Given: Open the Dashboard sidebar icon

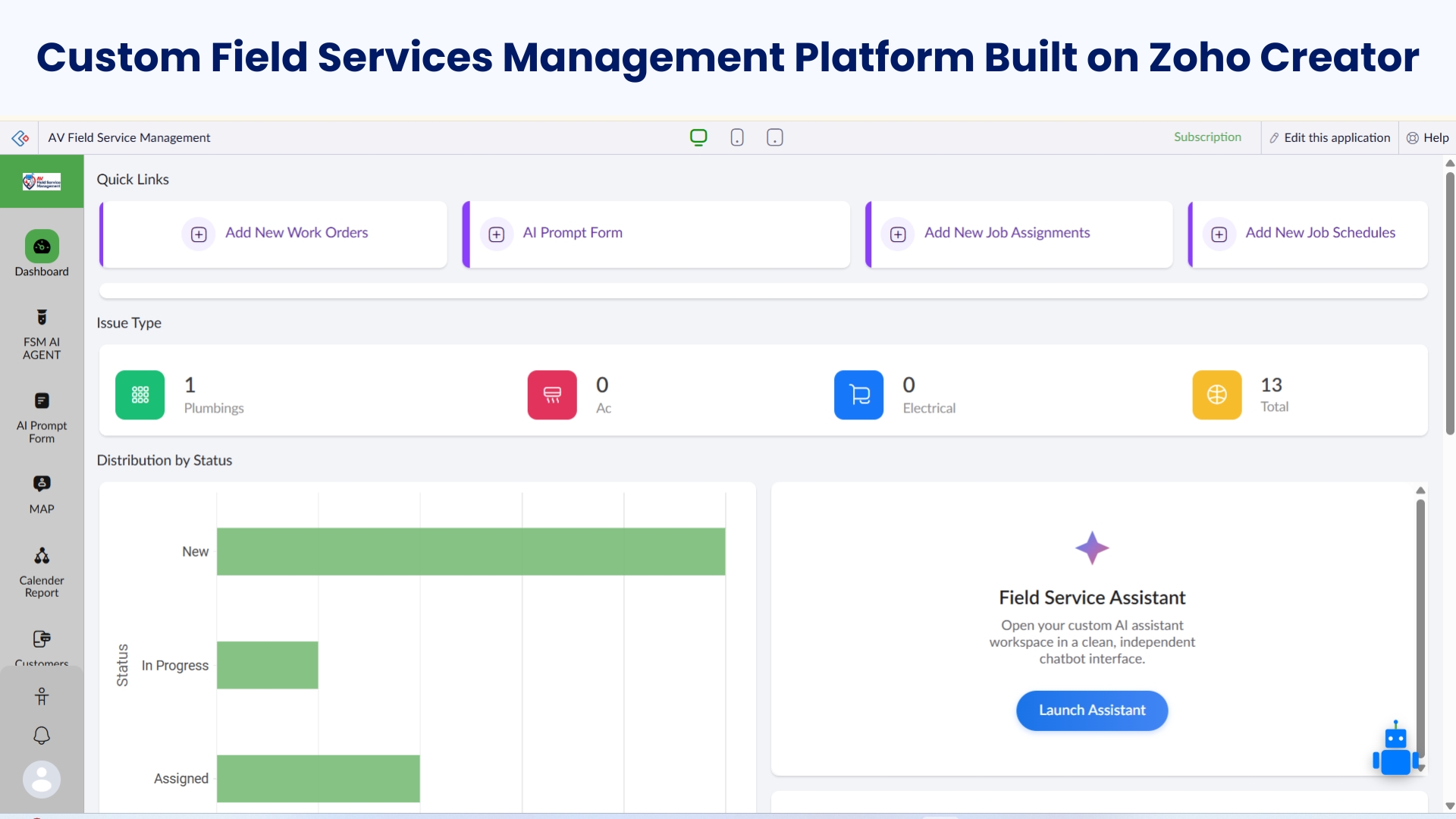Looking at the screenshot, I should click(42, 246).
